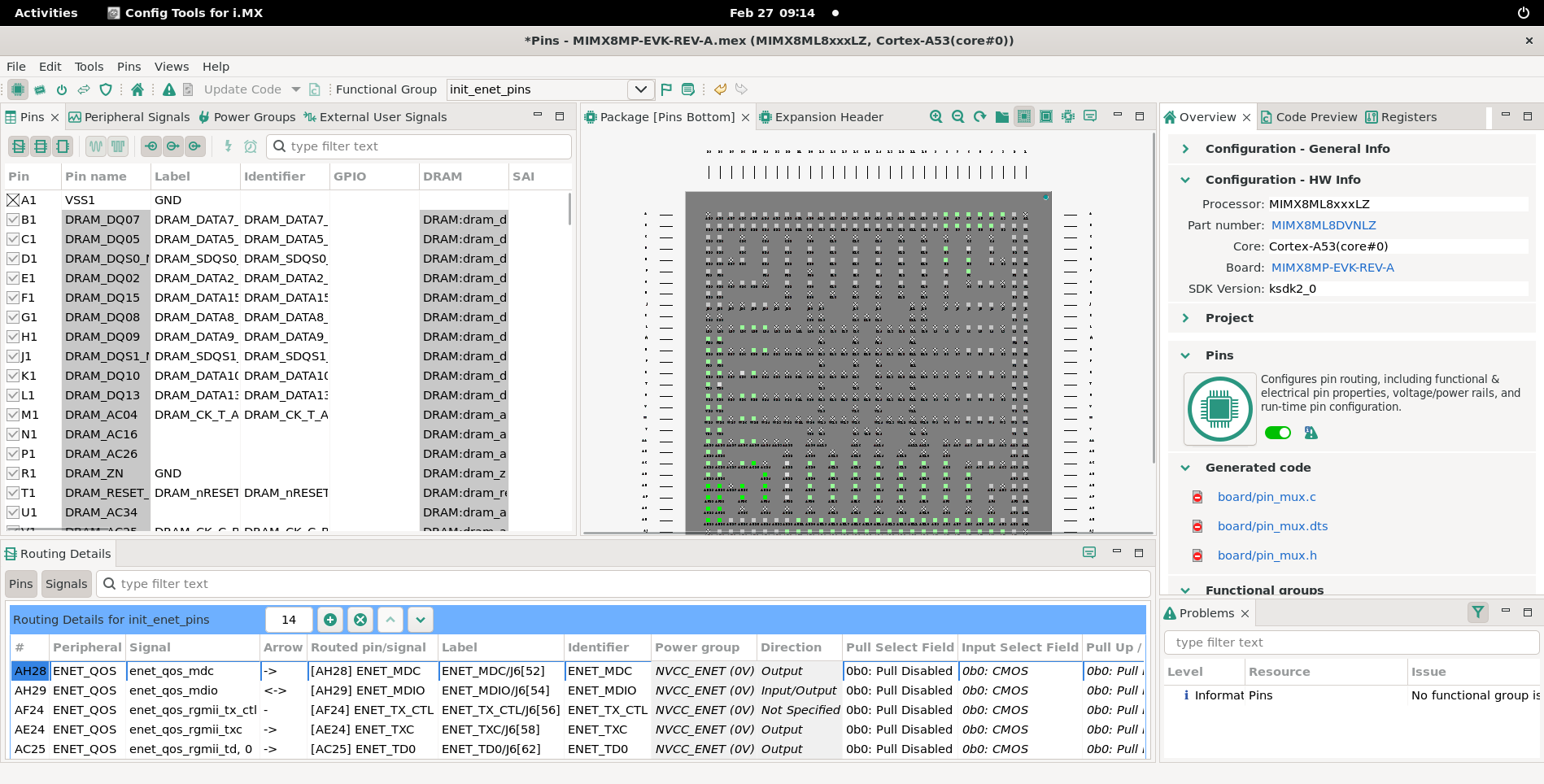Viewport: 1544px width, 784px height.
Task: Open the MIMX8ML8DVNLZ part number link
Action: pyautogui.click(x=1324, y=224)
